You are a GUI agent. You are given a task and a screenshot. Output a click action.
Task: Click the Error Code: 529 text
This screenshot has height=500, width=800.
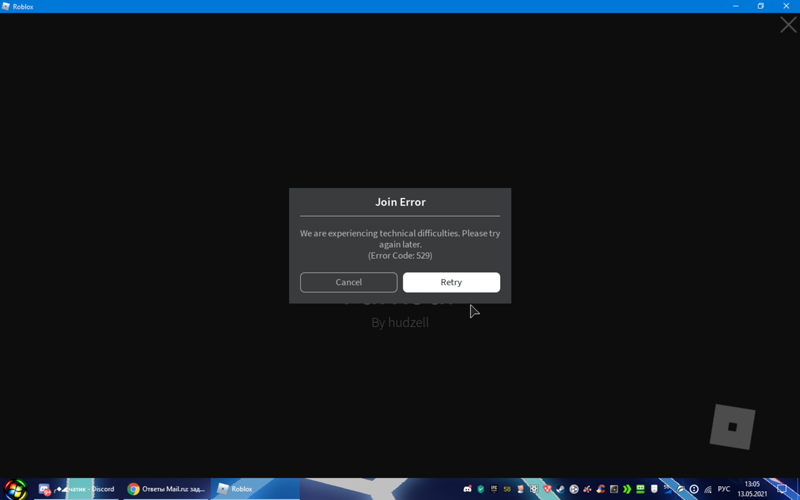(x=400, y=255)
